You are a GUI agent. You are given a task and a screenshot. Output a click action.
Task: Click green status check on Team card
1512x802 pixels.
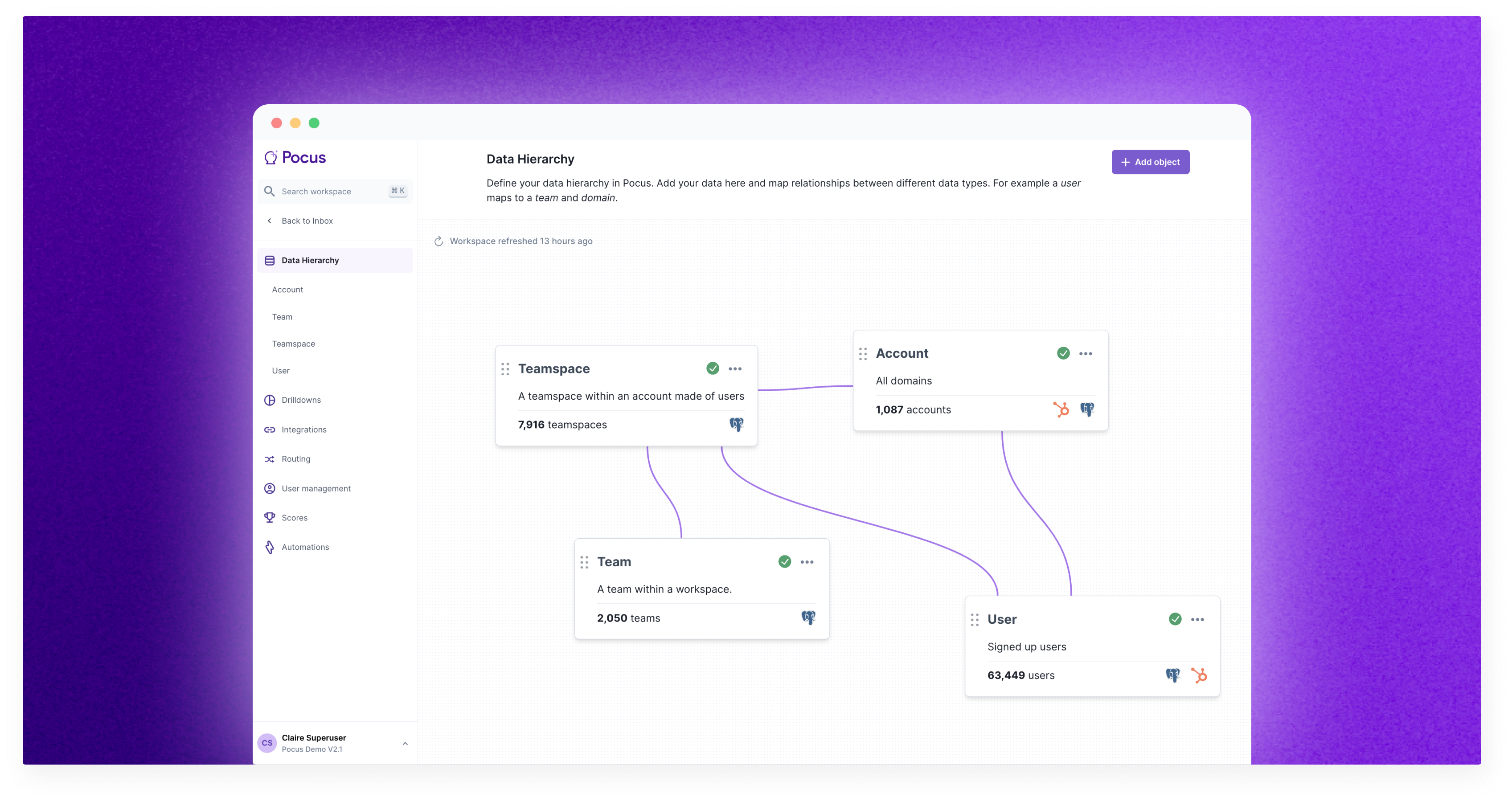[784, 561]
